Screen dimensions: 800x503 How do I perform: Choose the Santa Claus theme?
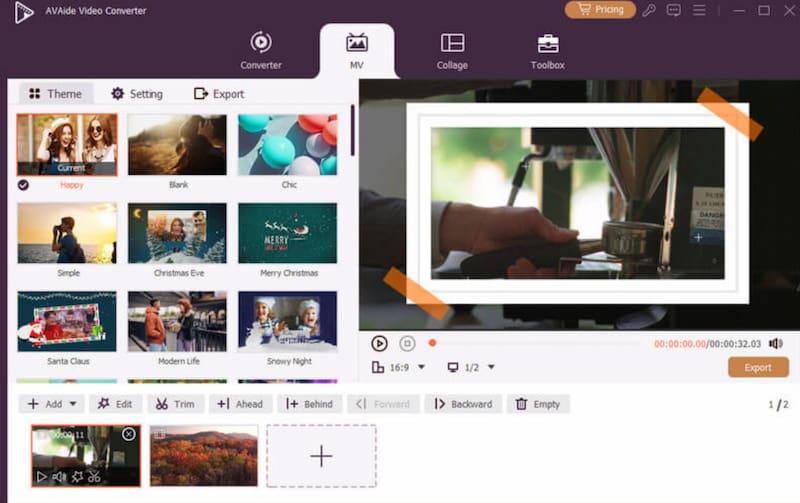coord(67,321)
